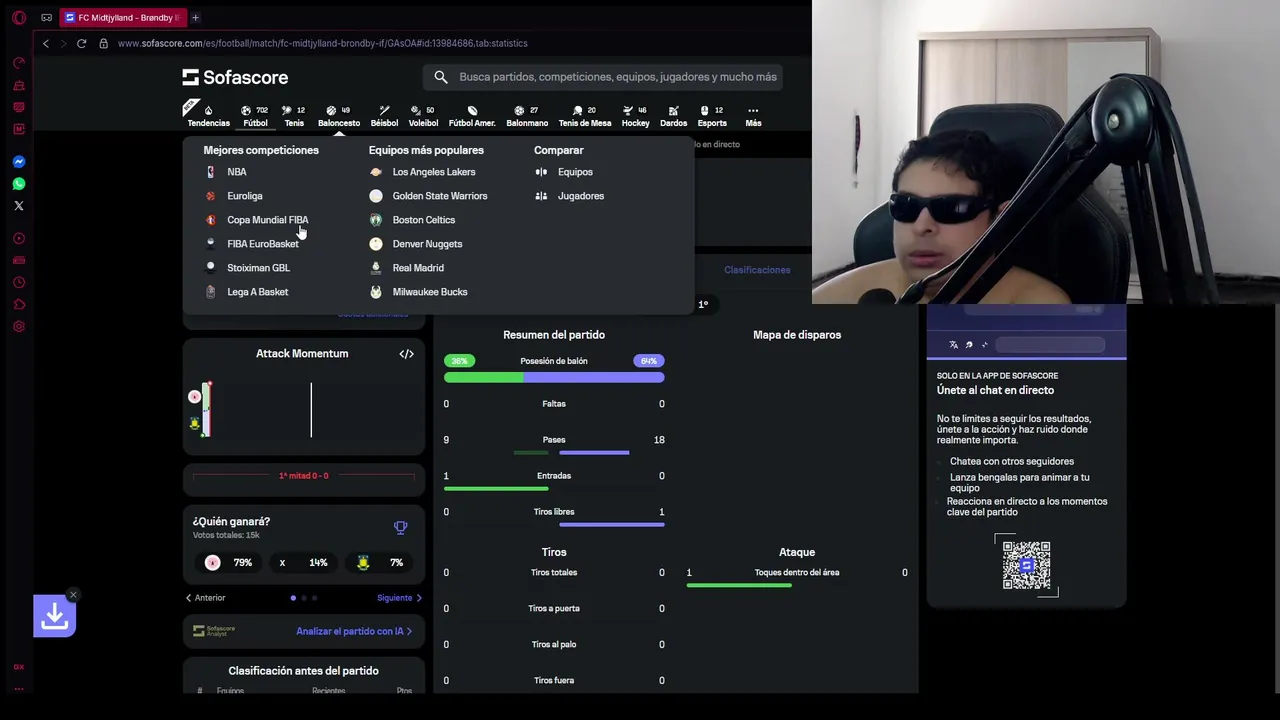This screenshot has width=1280, height=720.
Task: Select the FC Midtjylland browser tab
Action: pos(122,17)
